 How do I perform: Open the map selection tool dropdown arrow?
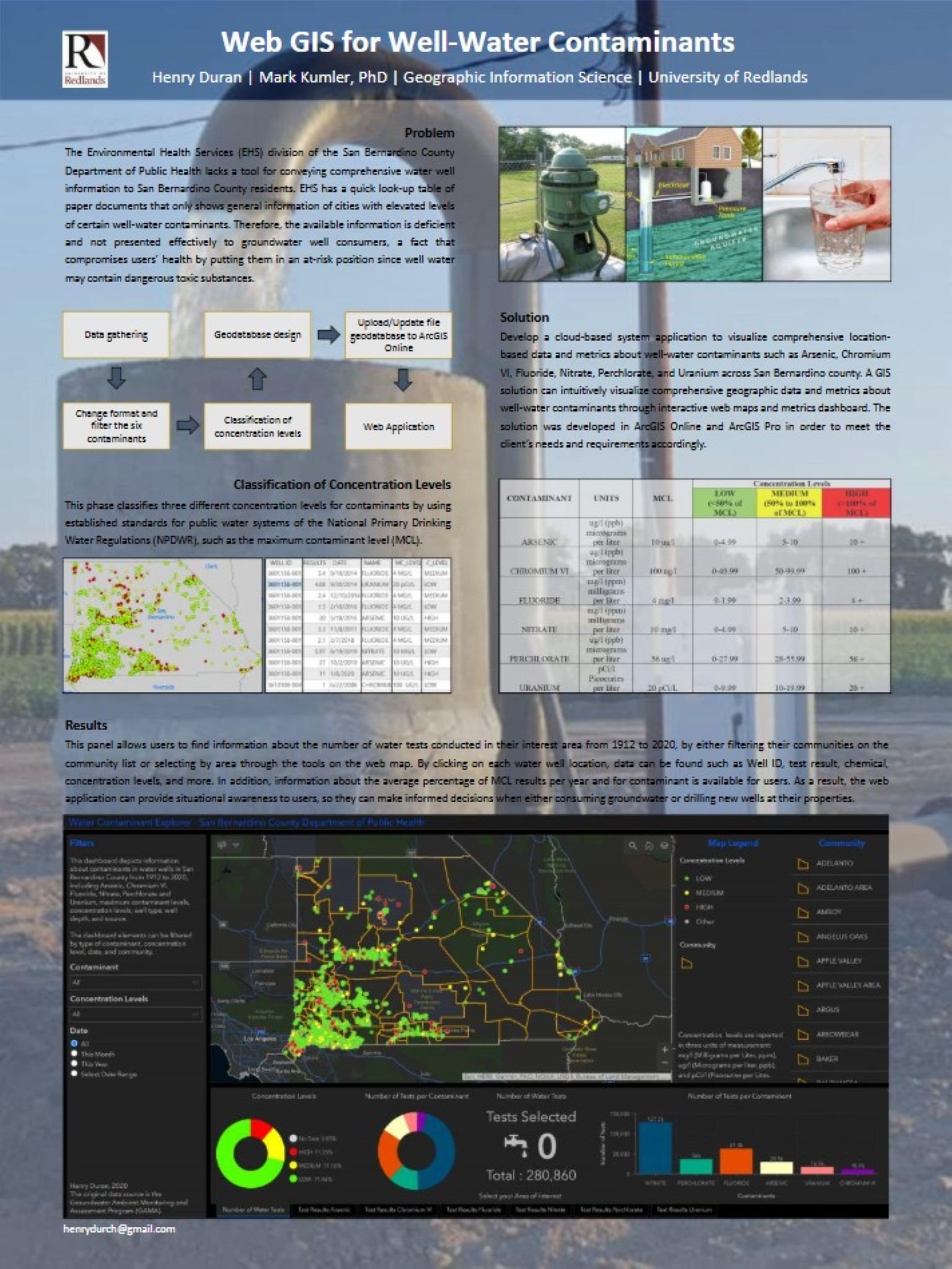point(236,845)
